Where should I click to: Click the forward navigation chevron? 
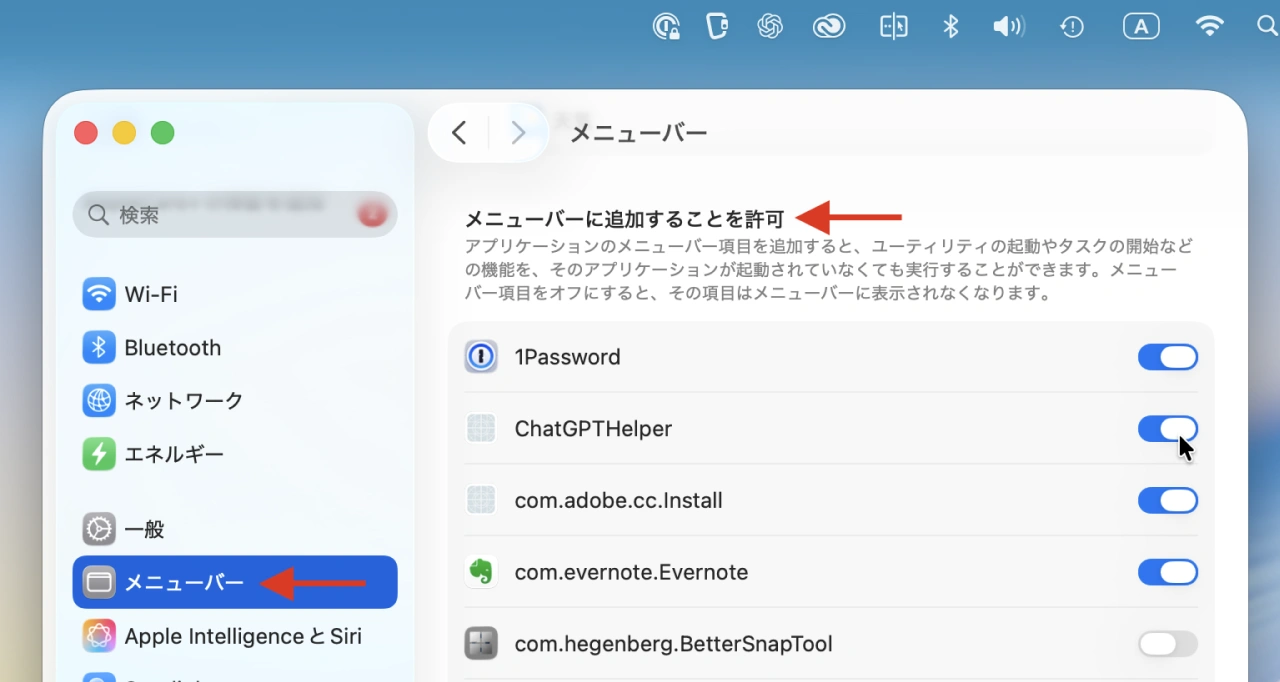[x=518, y=132]
